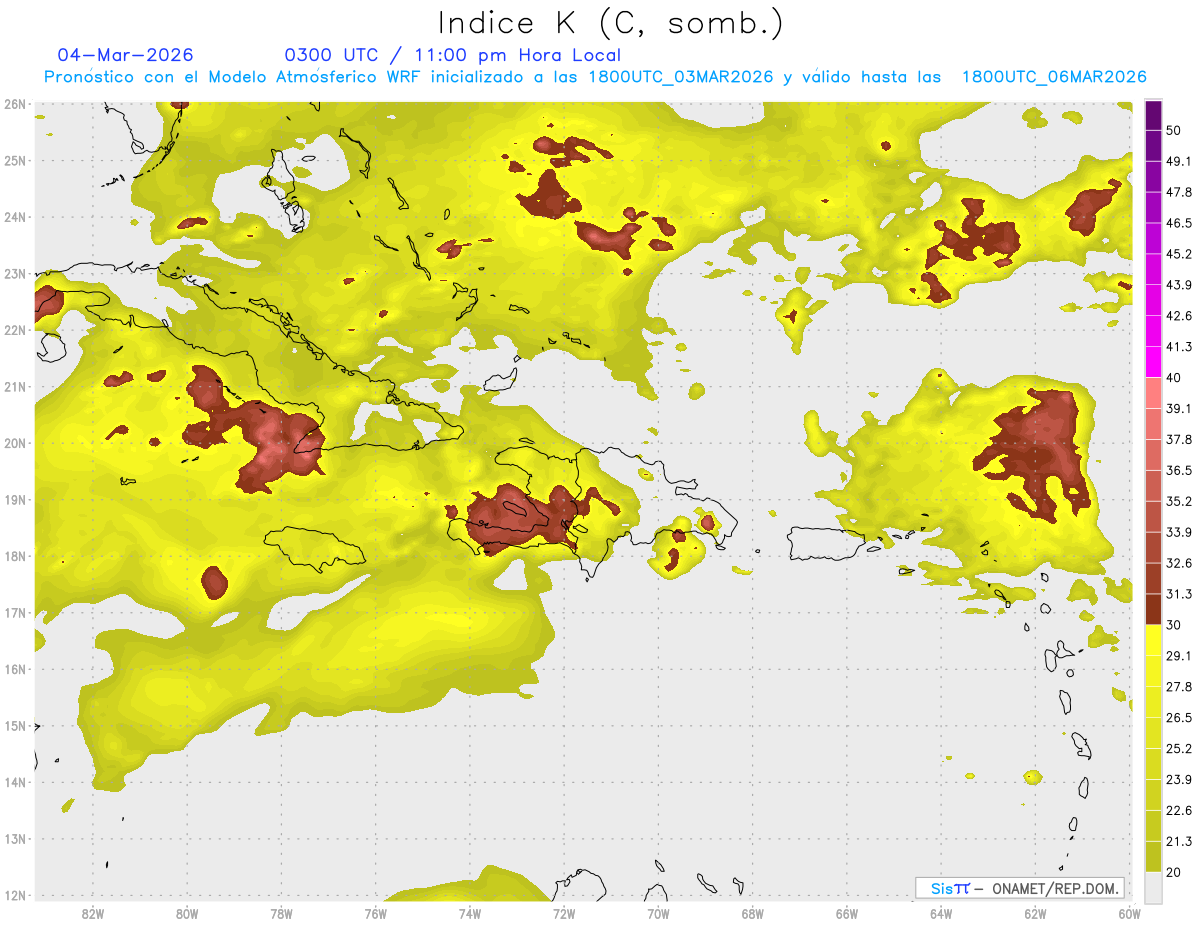
Task: Click the colorbar label '31.3'
Action: pyautogui.click(x=1179, y=594)
